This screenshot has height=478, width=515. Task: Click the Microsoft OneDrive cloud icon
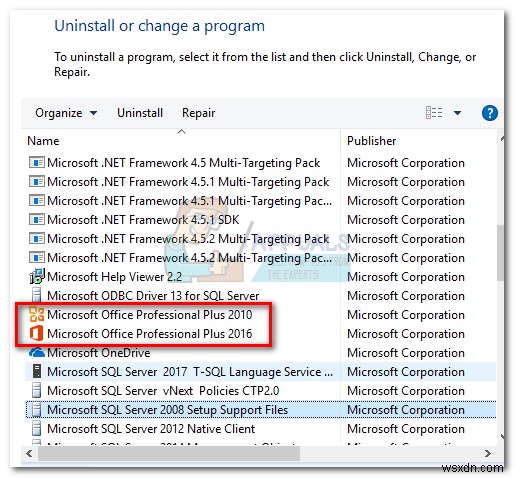point(36,352)
